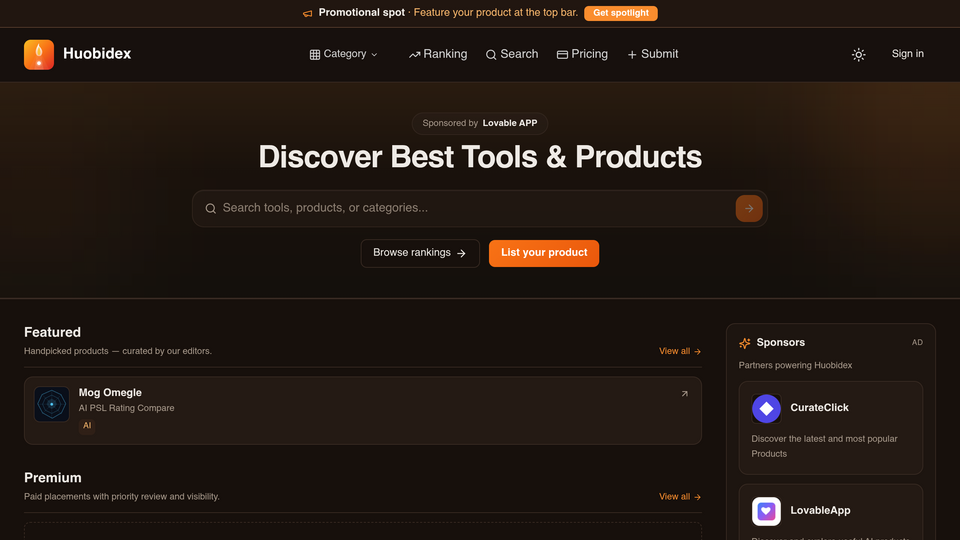Click the Get spotlight button
Screen dimensions: 960x540
(621, 13)
